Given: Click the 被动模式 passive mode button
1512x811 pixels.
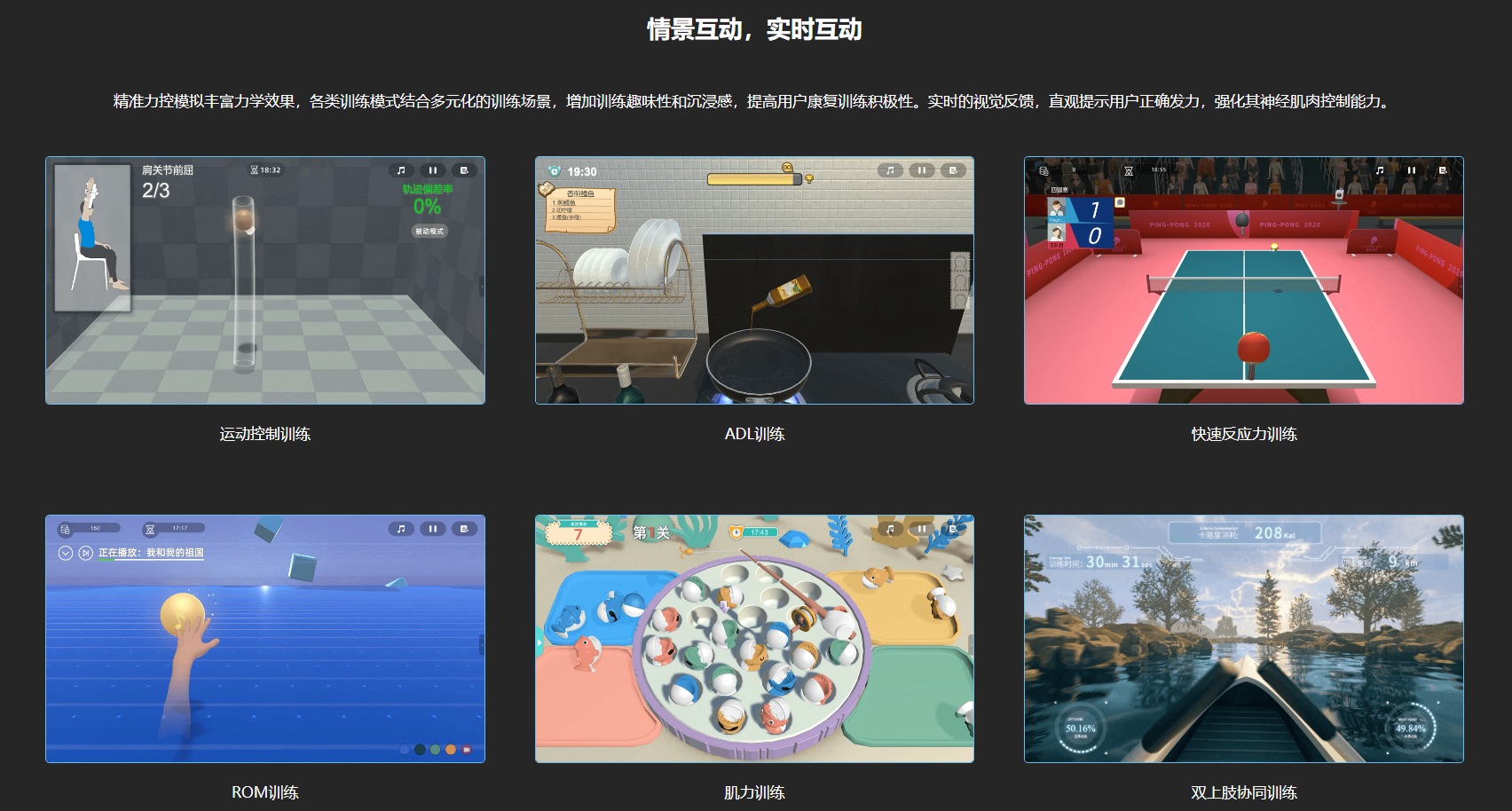Looking at the screenshot, I should tap(429, 232).
